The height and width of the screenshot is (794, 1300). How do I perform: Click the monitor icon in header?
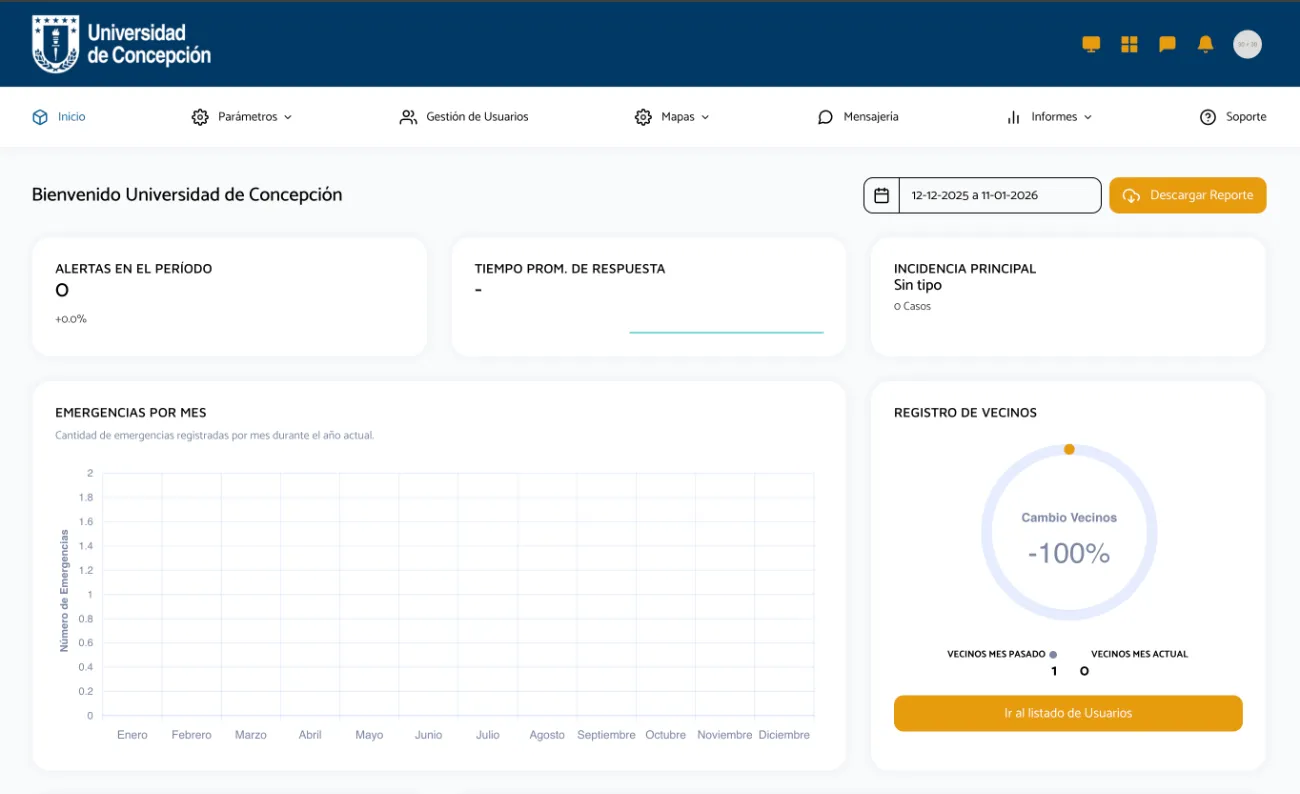1091,44
